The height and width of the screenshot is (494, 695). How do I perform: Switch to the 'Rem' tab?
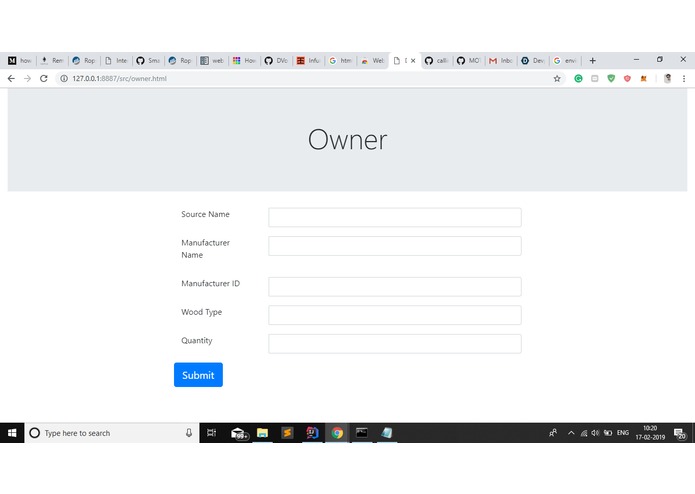[52, 61]
